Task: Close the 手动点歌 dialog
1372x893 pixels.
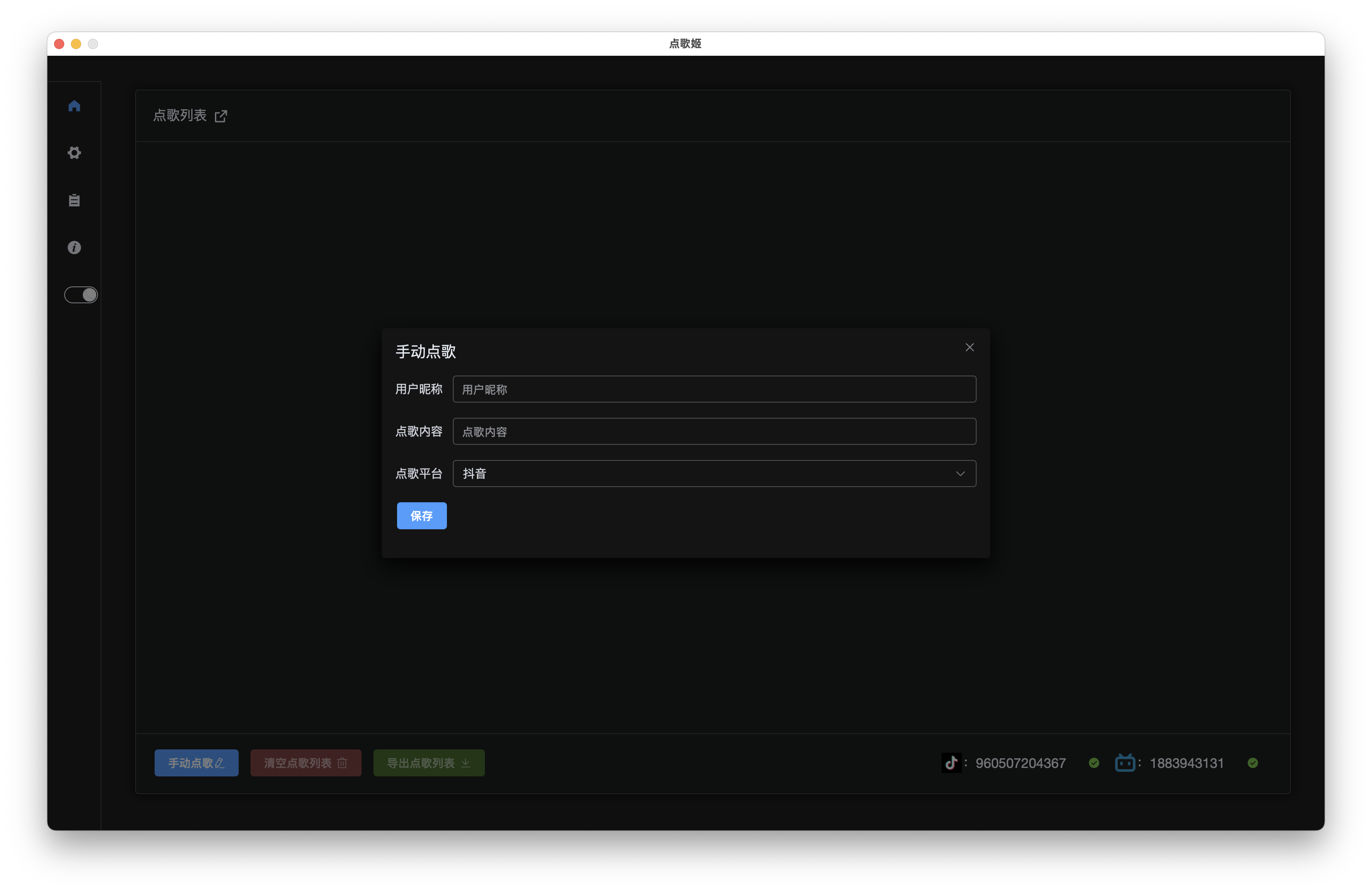Action: tap(969, 347)
